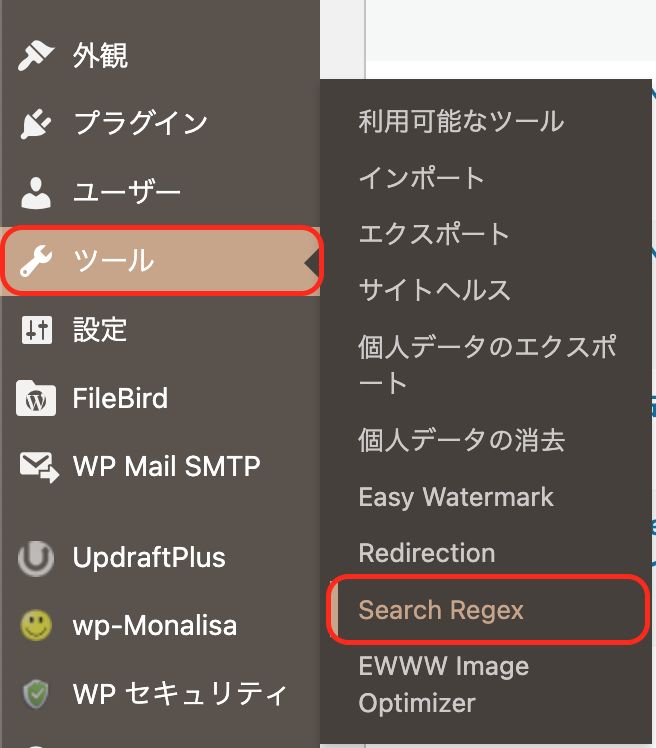656x748 pixels.
Task: Select the ツール menu item
Action: pyautogui.click(x=160, y=261)
